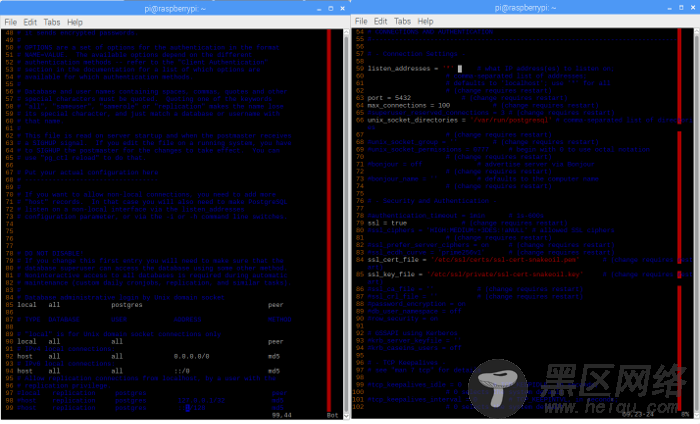The width and height of the screenshot is (700, 424).
Task: Click 'unix_socket_directories' setting on line 66
Action: pos(412,120)
